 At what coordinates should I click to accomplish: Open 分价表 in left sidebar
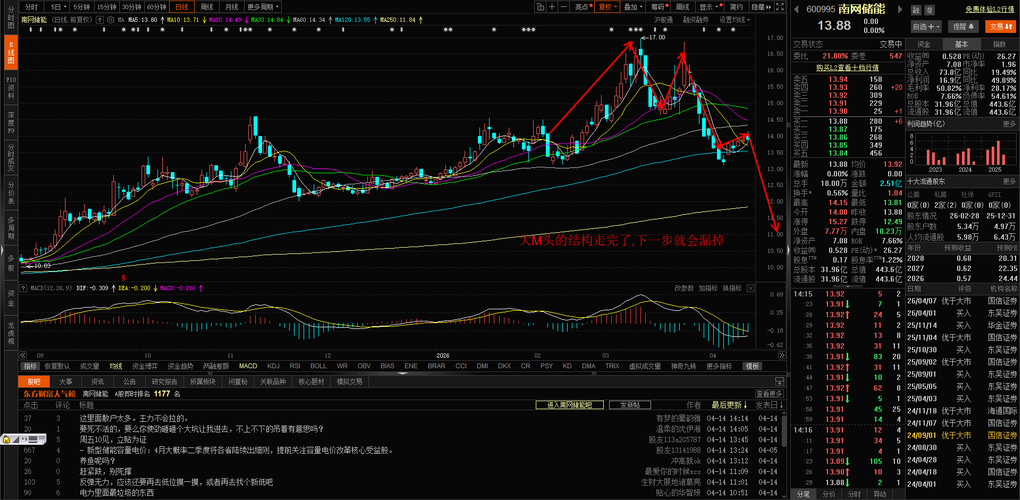click(11, 192)
